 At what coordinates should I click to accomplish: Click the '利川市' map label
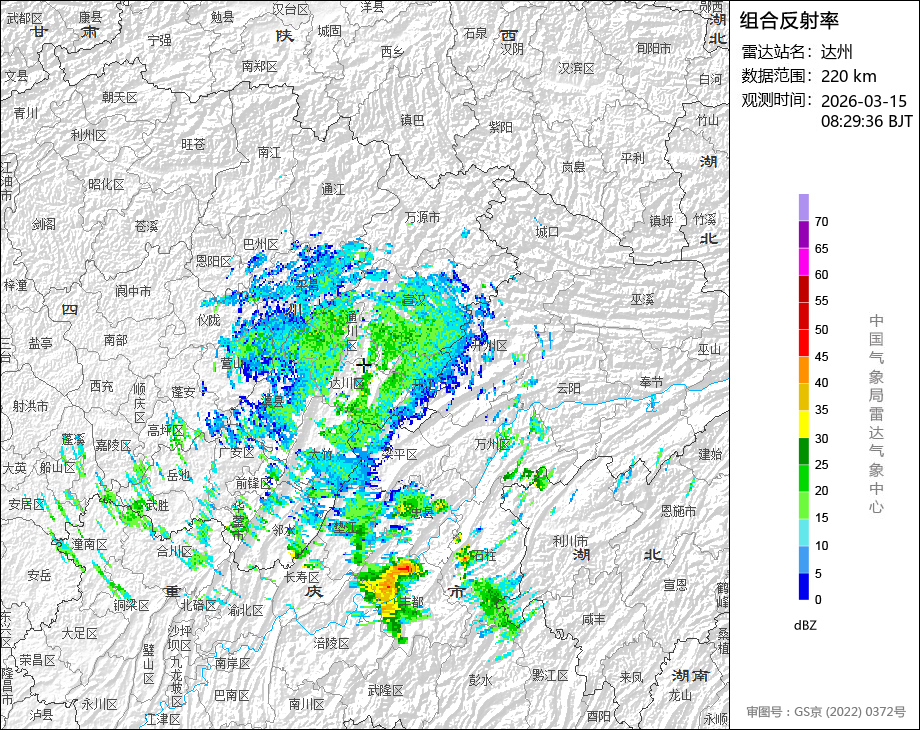pyautogui.click(x=570, y=541)
